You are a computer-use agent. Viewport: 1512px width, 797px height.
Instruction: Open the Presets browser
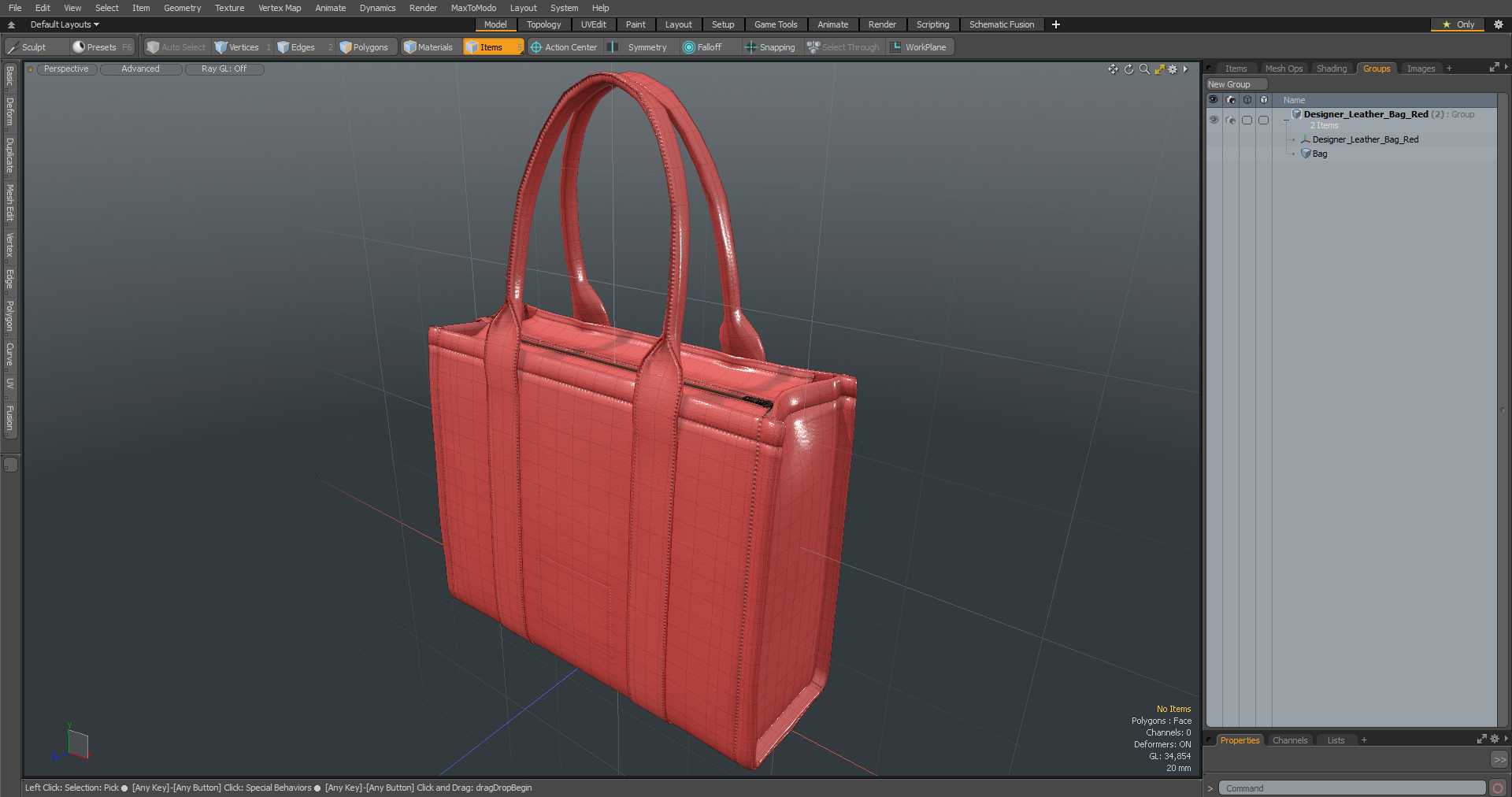point(102,47)
